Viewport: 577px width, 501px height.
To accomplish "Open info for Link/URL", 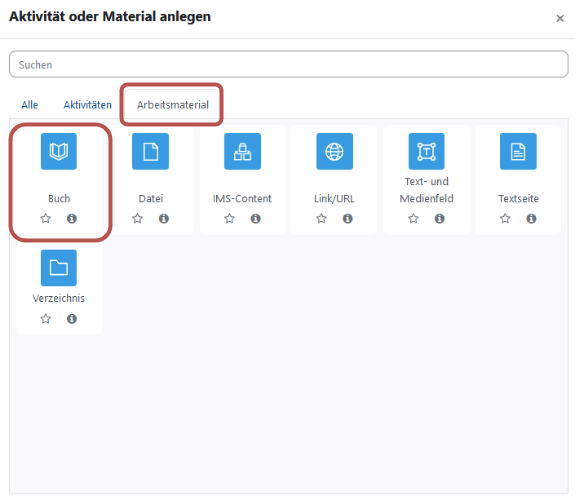I will pyautogui.click(x=348, y=218).
